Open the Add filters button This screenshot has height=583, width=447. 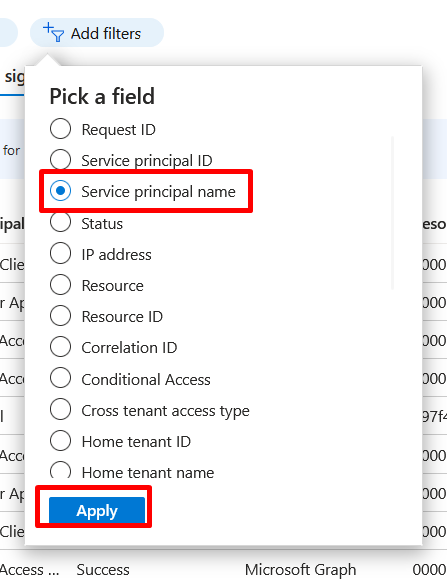[97, 33]
